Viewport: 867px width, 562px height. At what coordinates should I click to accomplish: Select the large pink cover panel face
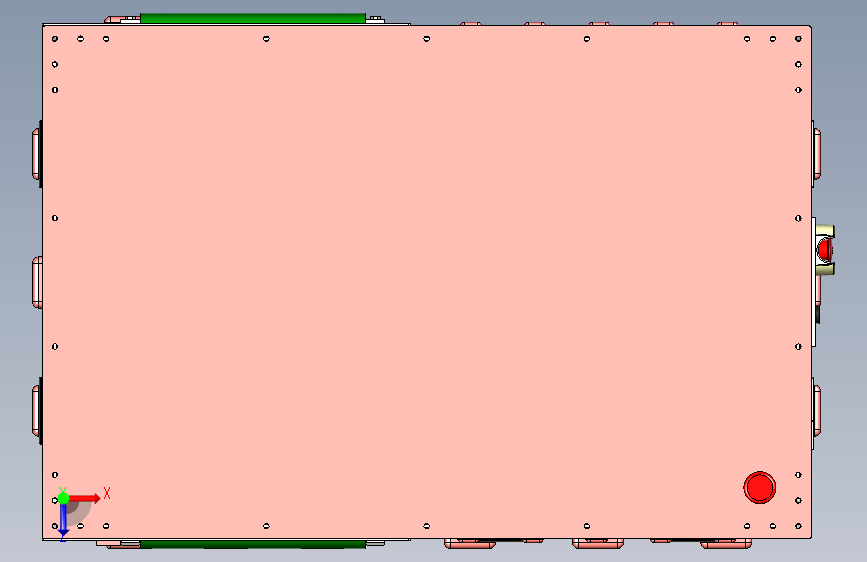(x=427, y=282)
